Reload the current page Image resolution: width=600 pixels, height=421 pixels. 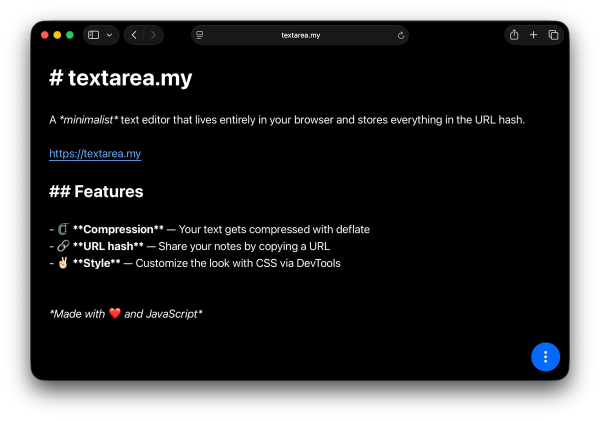pos(400,35)
